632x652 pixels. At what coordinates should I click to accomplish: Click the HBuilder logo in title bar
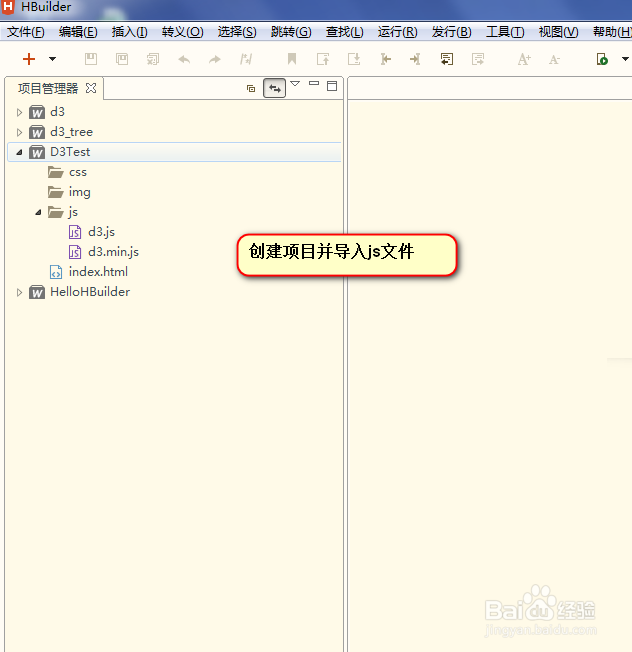8,7
